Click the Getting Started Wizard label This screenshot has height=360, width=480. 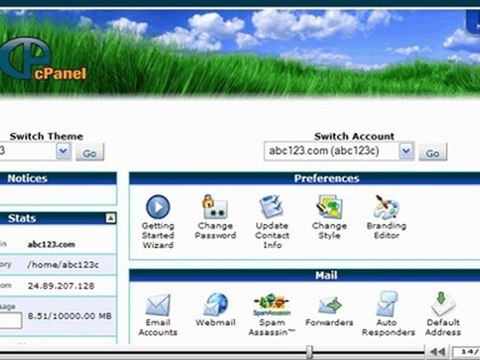(158, 235)
